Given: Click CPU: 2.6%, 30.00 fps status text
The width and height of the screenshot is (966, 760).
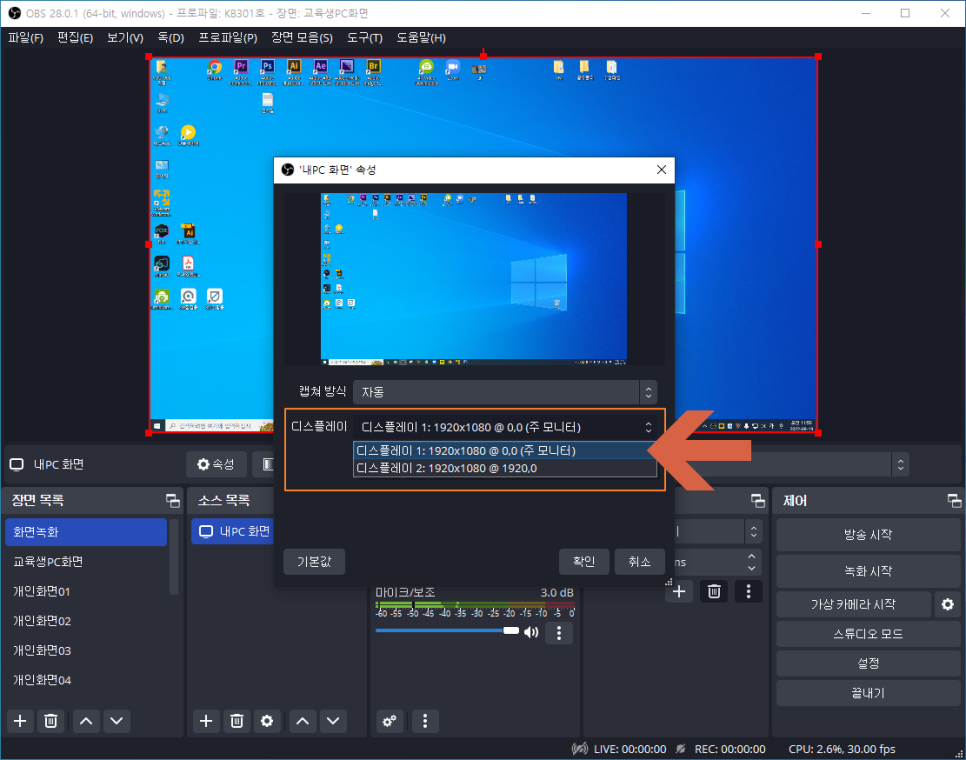Looking at the screenshot, I should pos(842,749).
